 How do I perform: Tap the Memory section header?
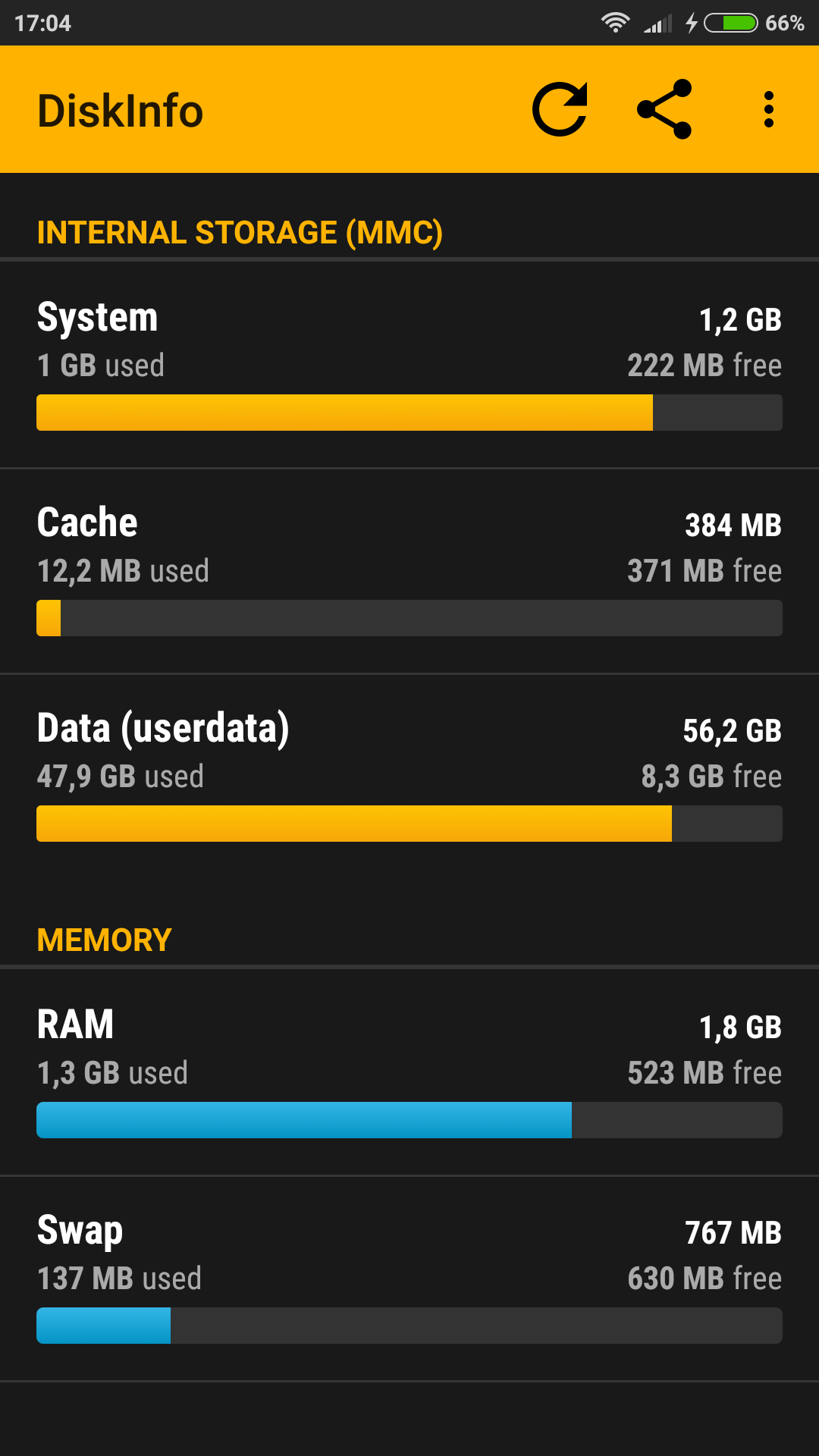tap(105, 940)
